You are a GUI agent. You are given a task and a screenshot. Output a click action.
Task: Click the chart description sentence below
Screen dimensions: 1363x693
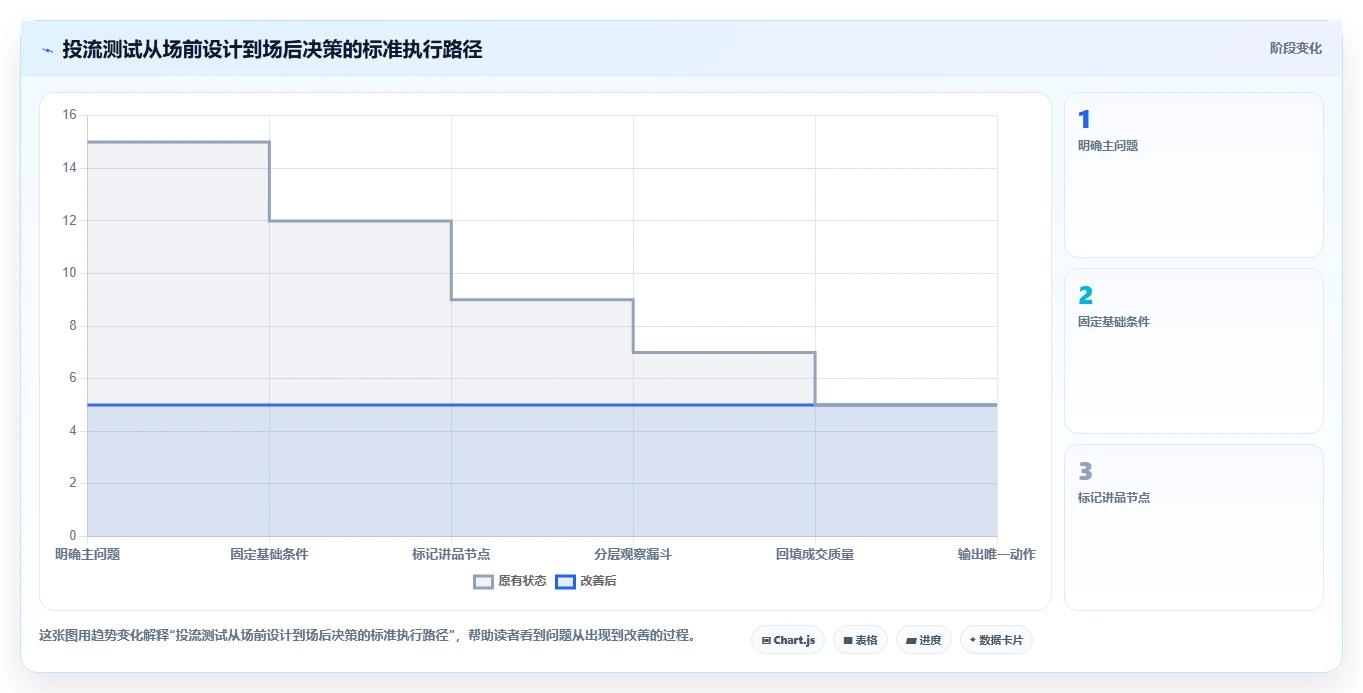pos(366,636)
